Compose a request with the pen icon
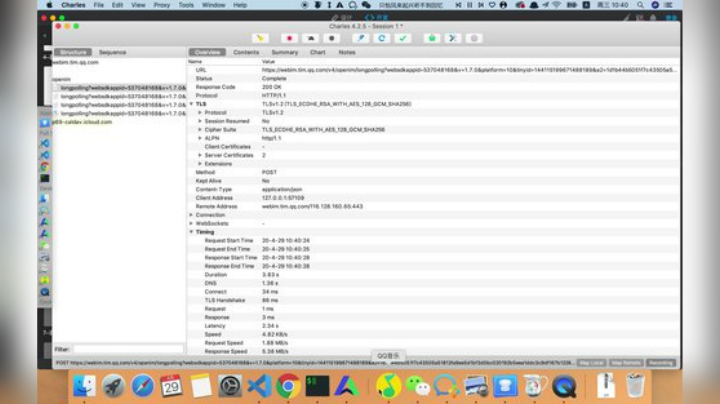720x404 pixels. (x=360, y=38)
